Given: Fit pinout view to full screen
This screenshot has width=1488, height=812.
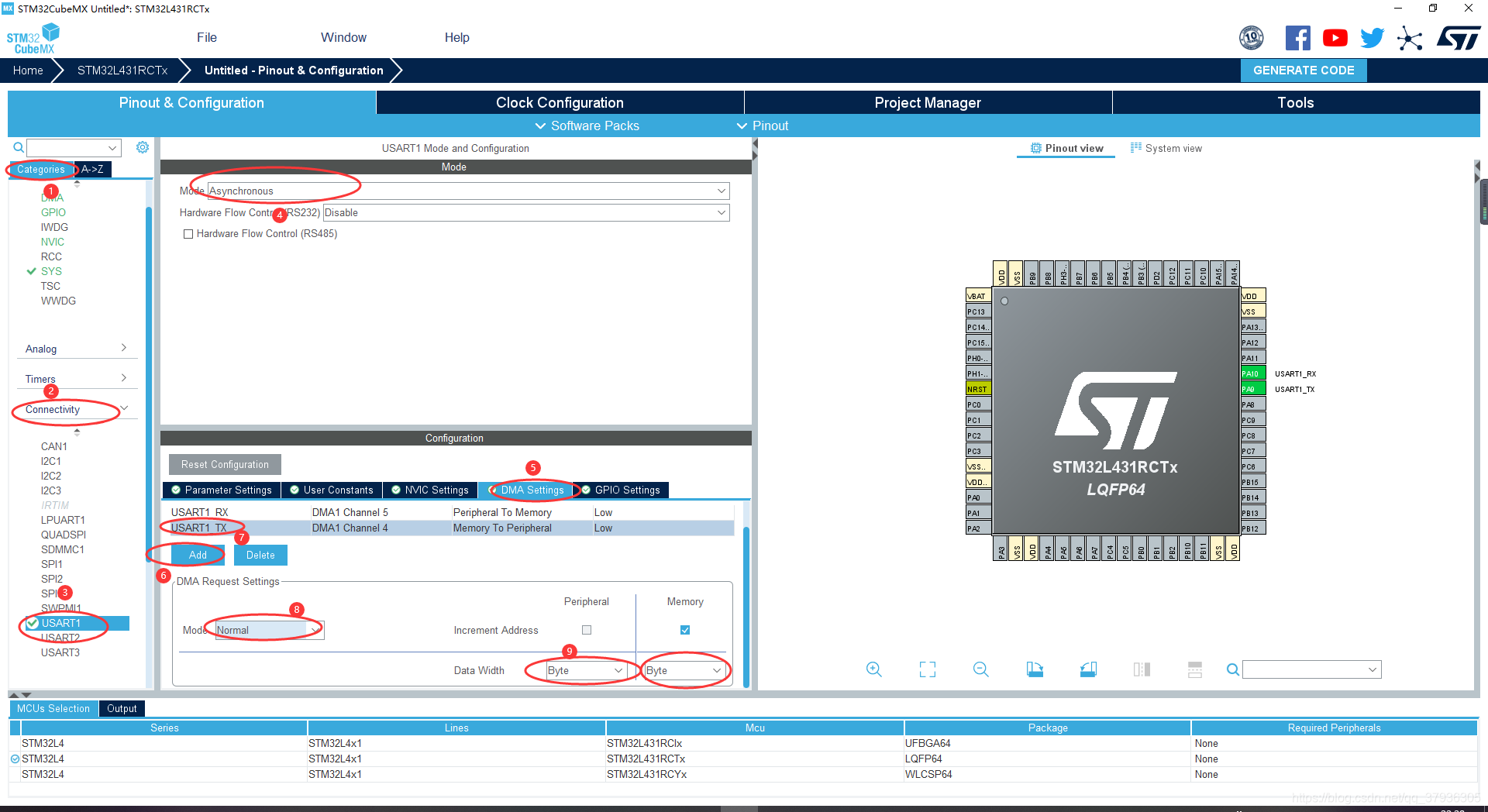Looking at the screenshot, I should point(927,669).
